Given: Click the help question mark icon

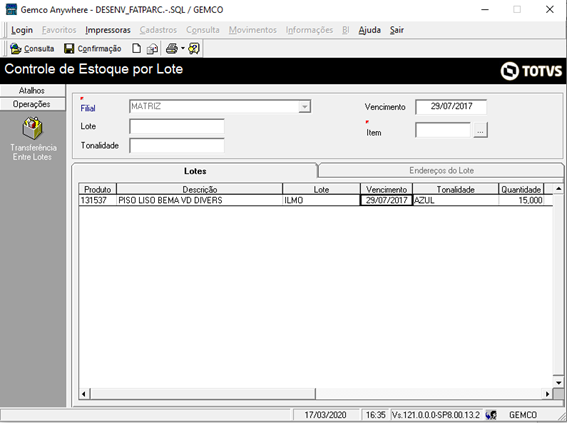Looking at the screenshot, I should point(194,48).
